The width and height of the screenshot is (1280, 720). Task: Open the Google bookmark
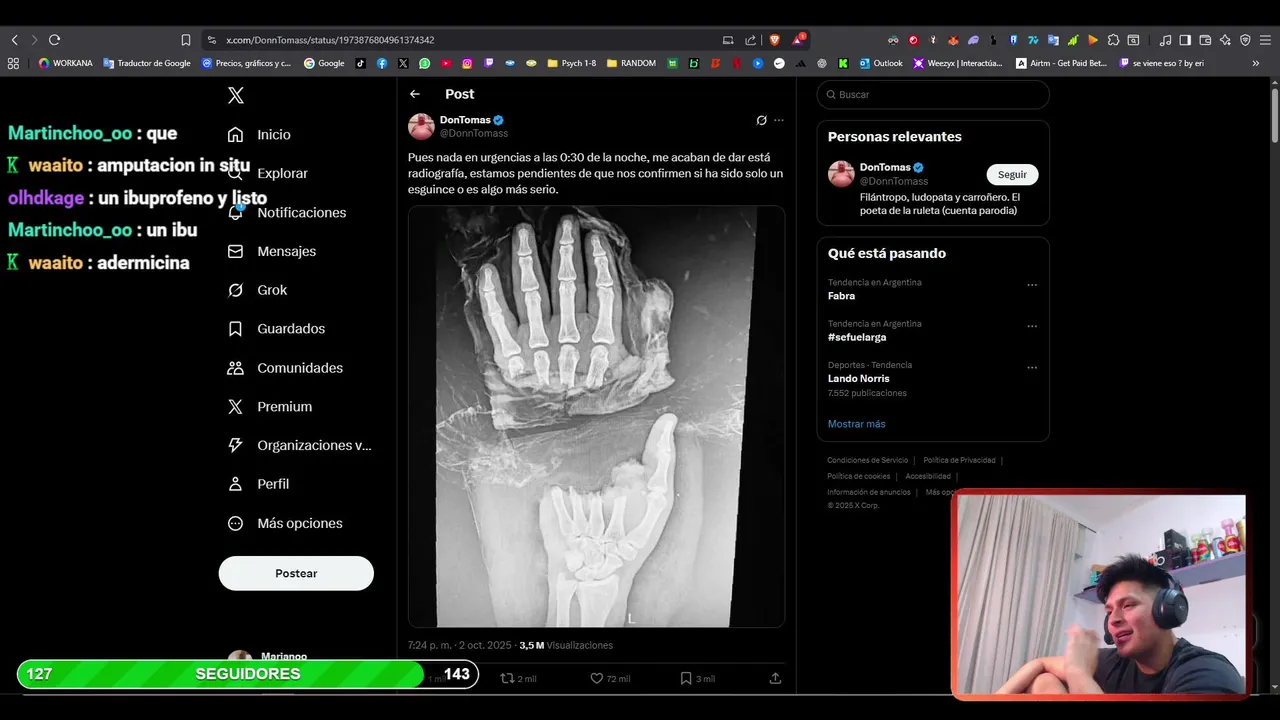tap(324, 63)
